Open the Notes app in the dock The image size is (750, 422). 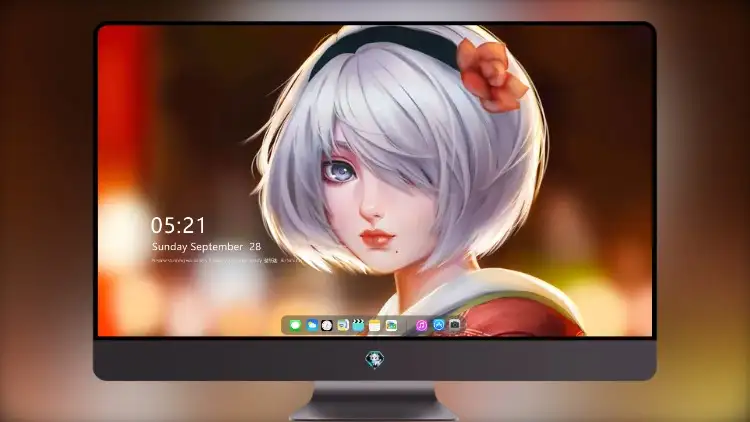375,325
